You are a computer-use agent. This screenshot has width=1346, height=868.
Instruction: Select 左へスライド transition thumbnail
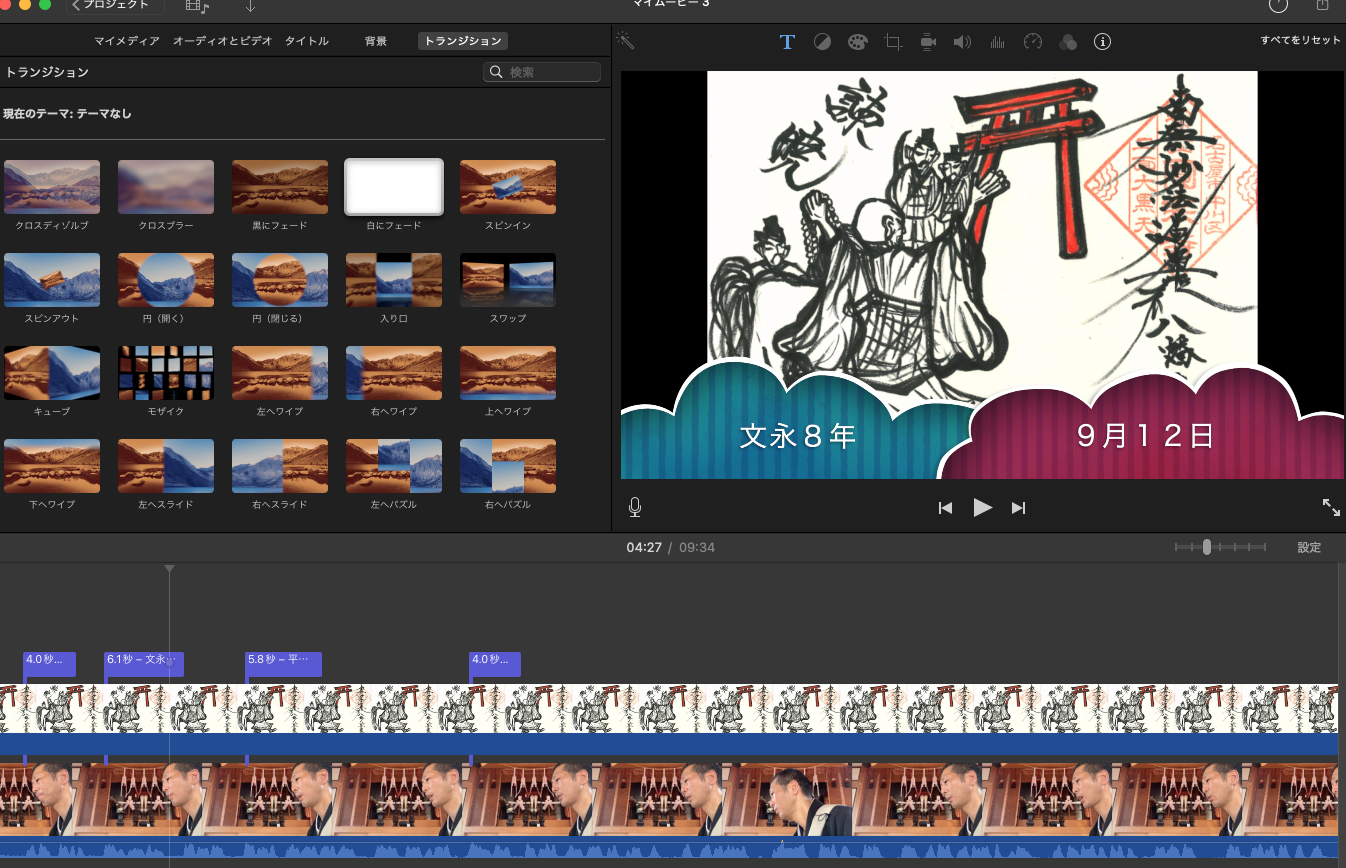(x=166, y=466)
